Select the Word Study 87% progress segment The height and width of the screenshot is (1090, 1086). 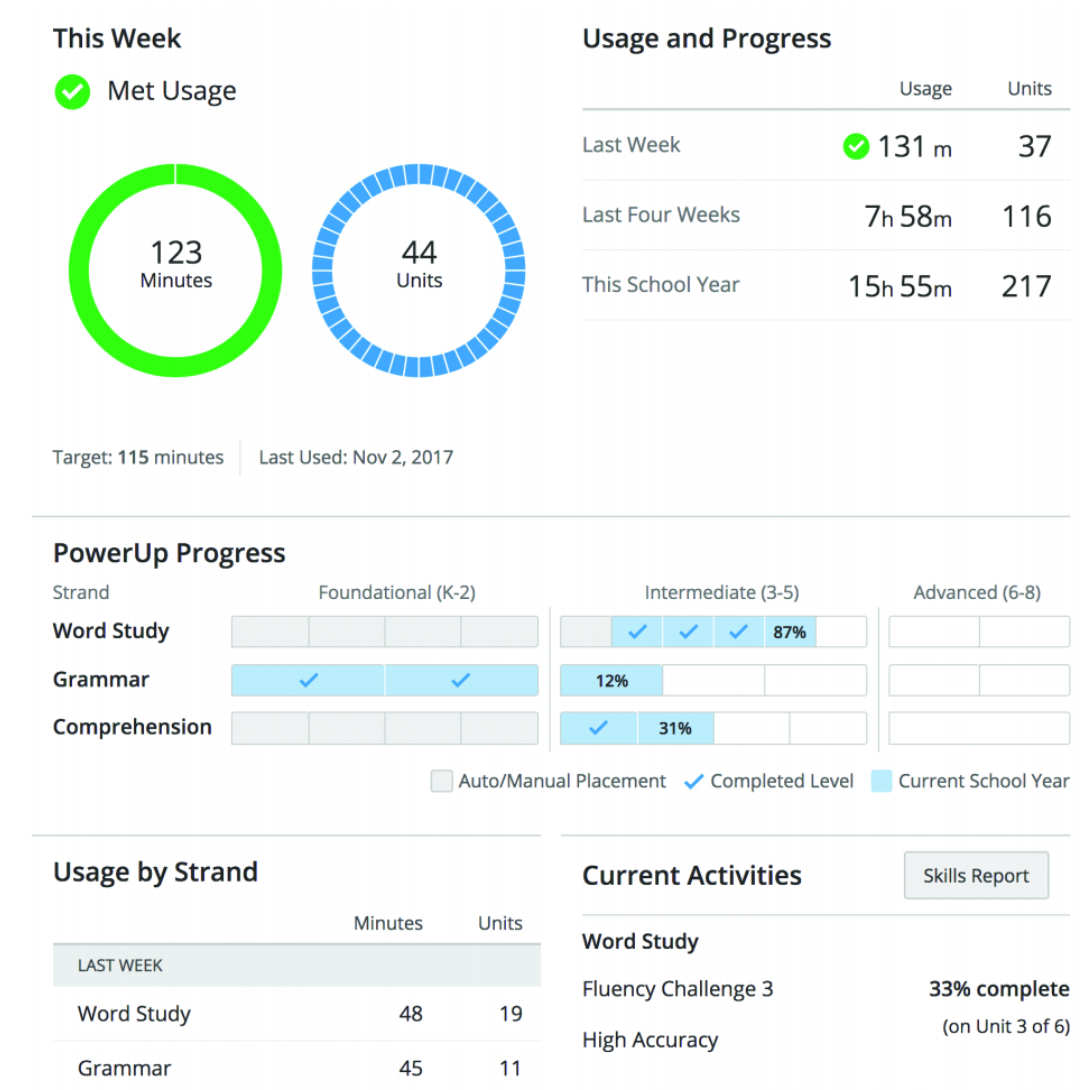tap(789, 632)
